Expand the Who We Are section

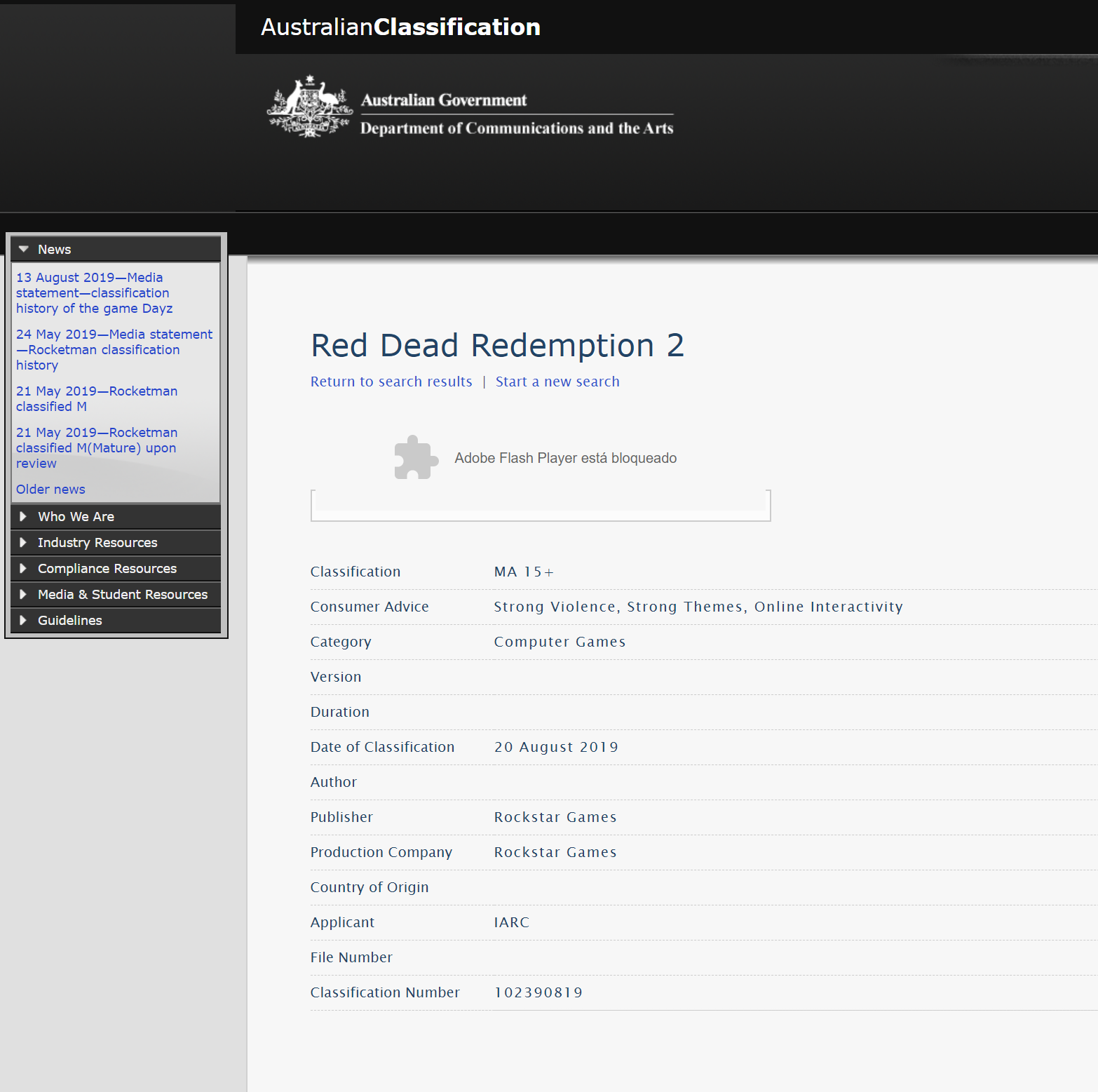click(x=76, y=517)
